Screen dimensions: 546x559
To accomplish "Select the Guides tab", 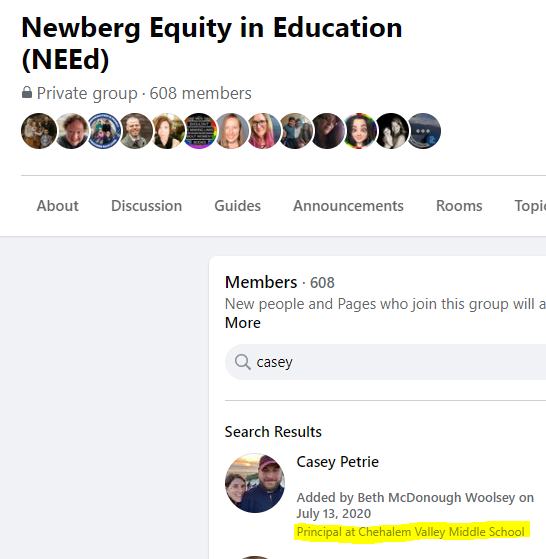I will point(237,206).
